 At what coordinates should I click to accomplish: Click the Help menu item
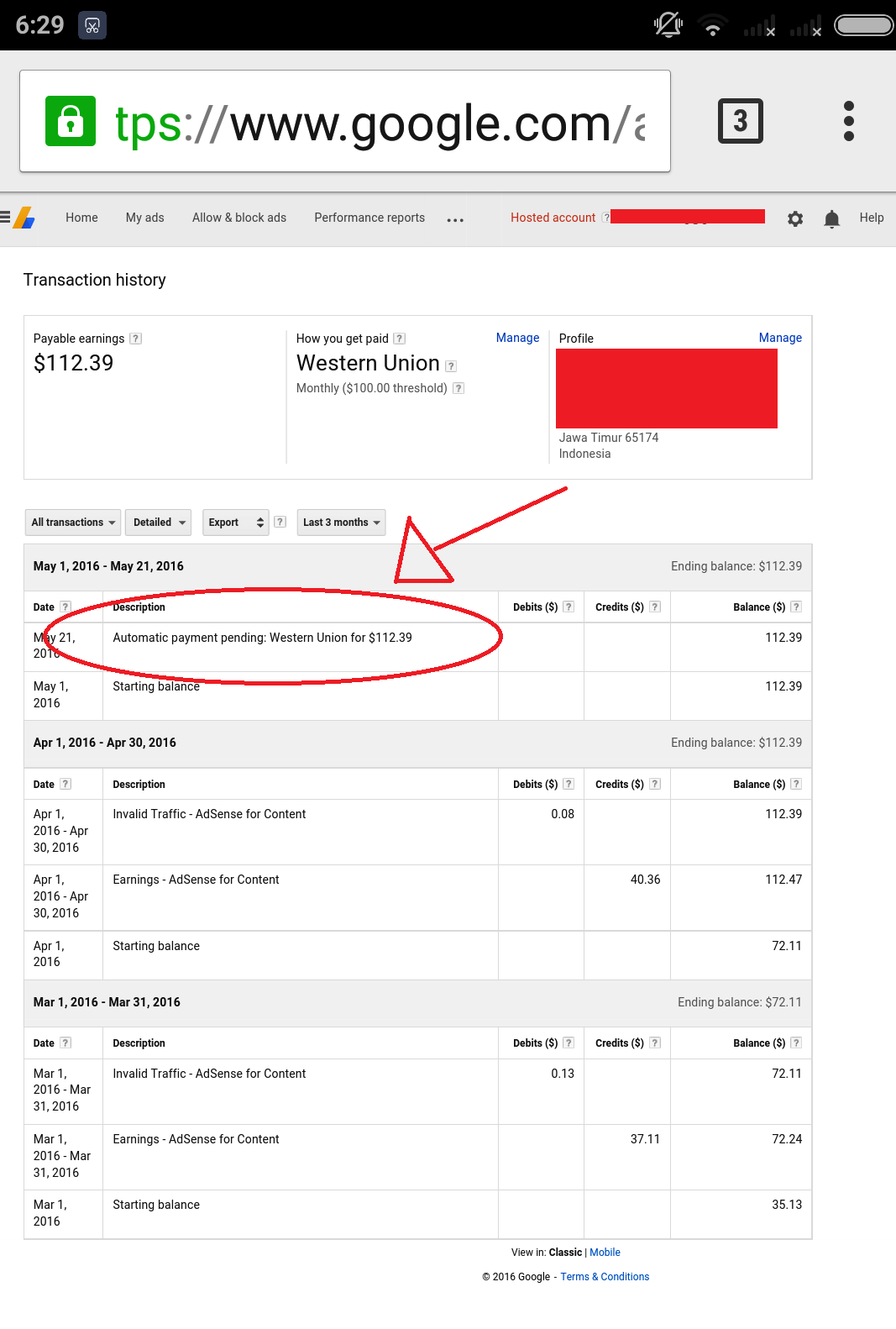(872, 218)
